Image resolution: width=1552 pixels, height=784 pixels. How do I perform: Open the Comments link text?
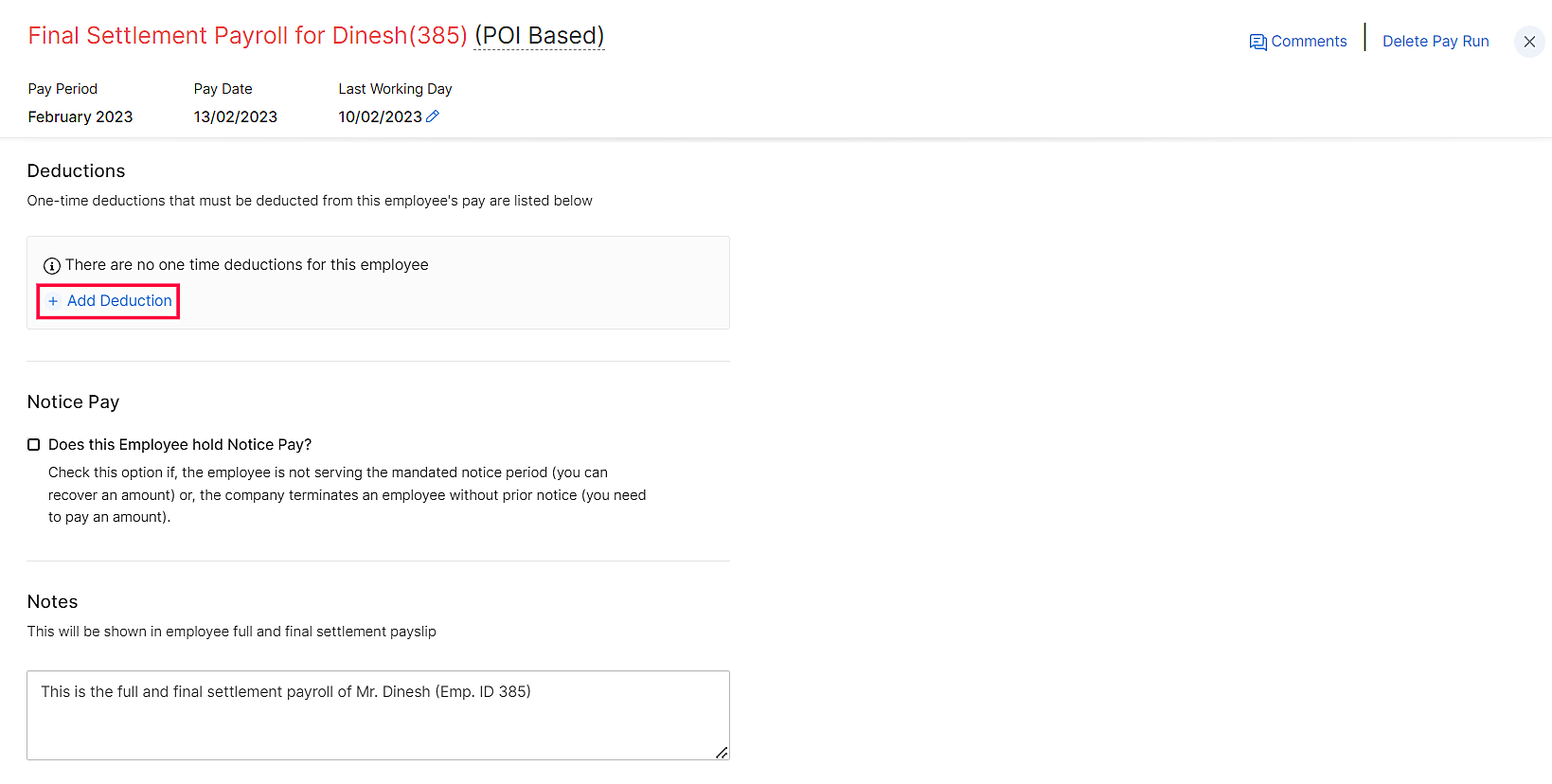[x=1309, y=42]
